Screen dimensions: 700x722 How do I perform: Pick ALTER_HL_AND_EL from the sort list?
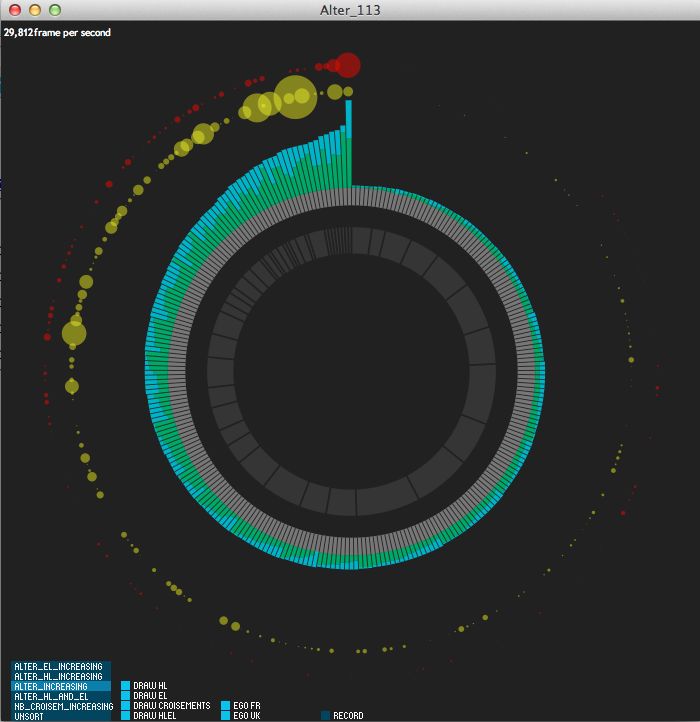point(60,696)
